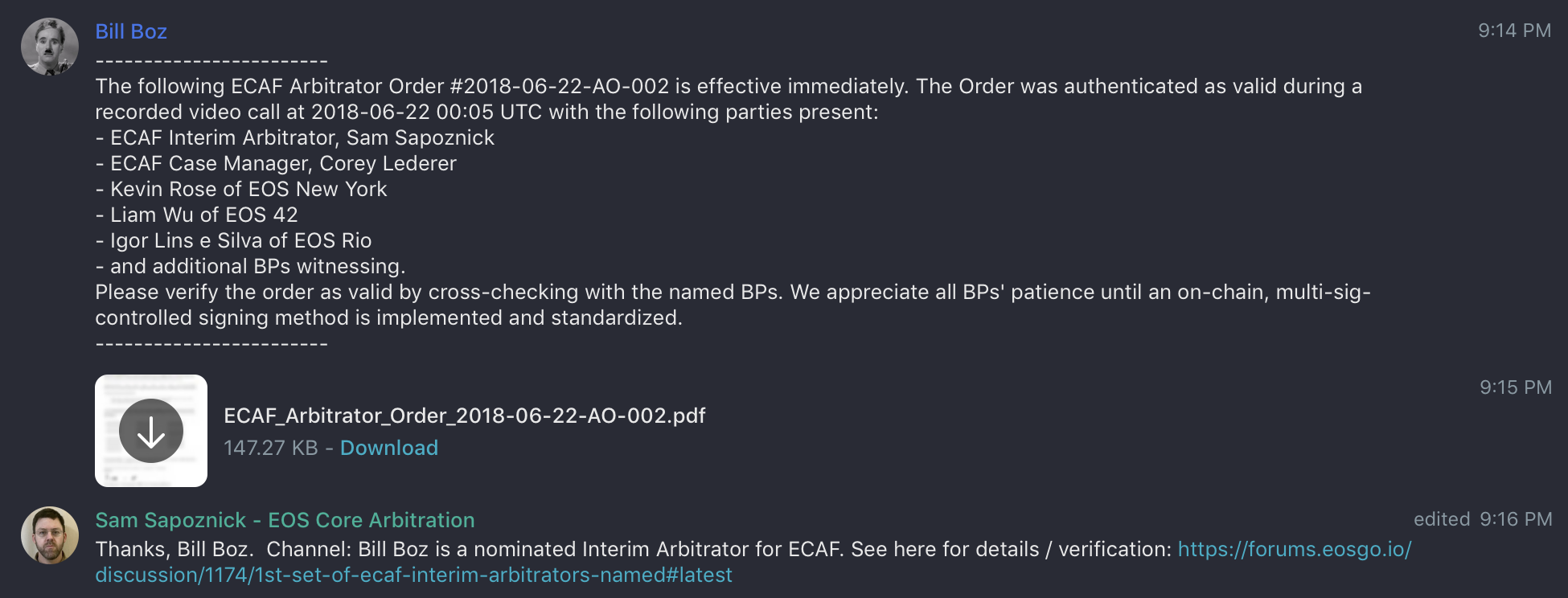Click the Sam Sapoznick - EOS Core Arbitration name
The height and width of the screenshot is (598, 1568).
(x=285, y=520)
